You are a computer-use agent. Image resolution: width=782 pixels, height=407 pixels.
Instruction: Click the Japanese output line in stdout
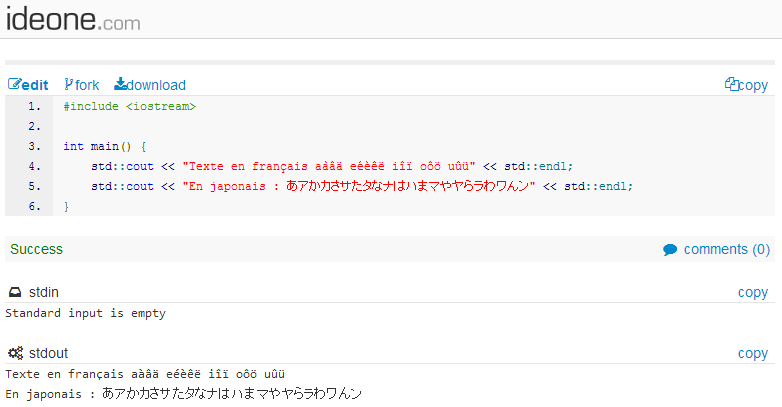184,394
